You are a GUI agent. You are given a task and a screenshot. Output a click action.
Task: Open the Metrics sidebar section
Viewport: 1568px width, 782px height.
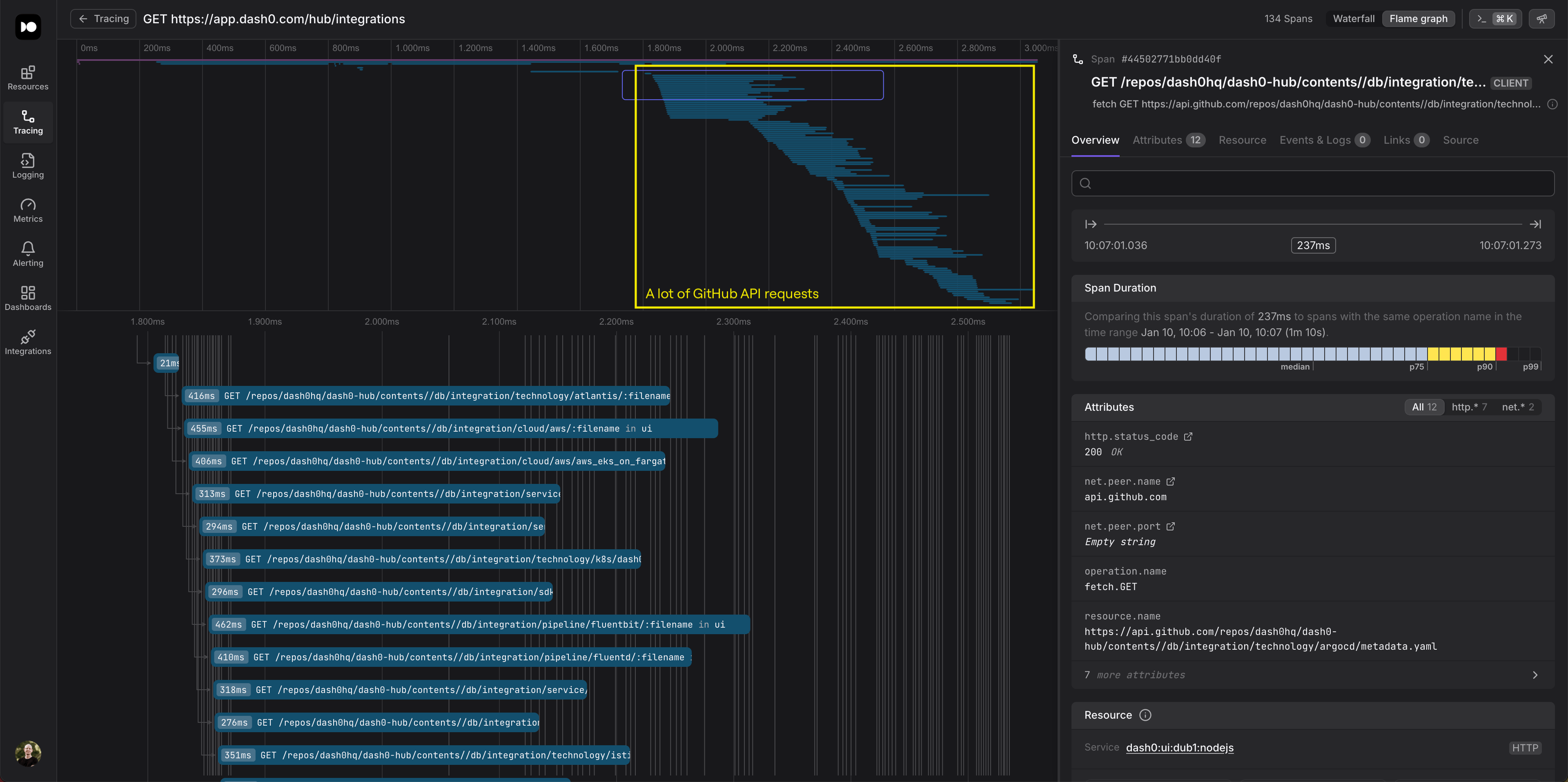(x=28, y=211)
